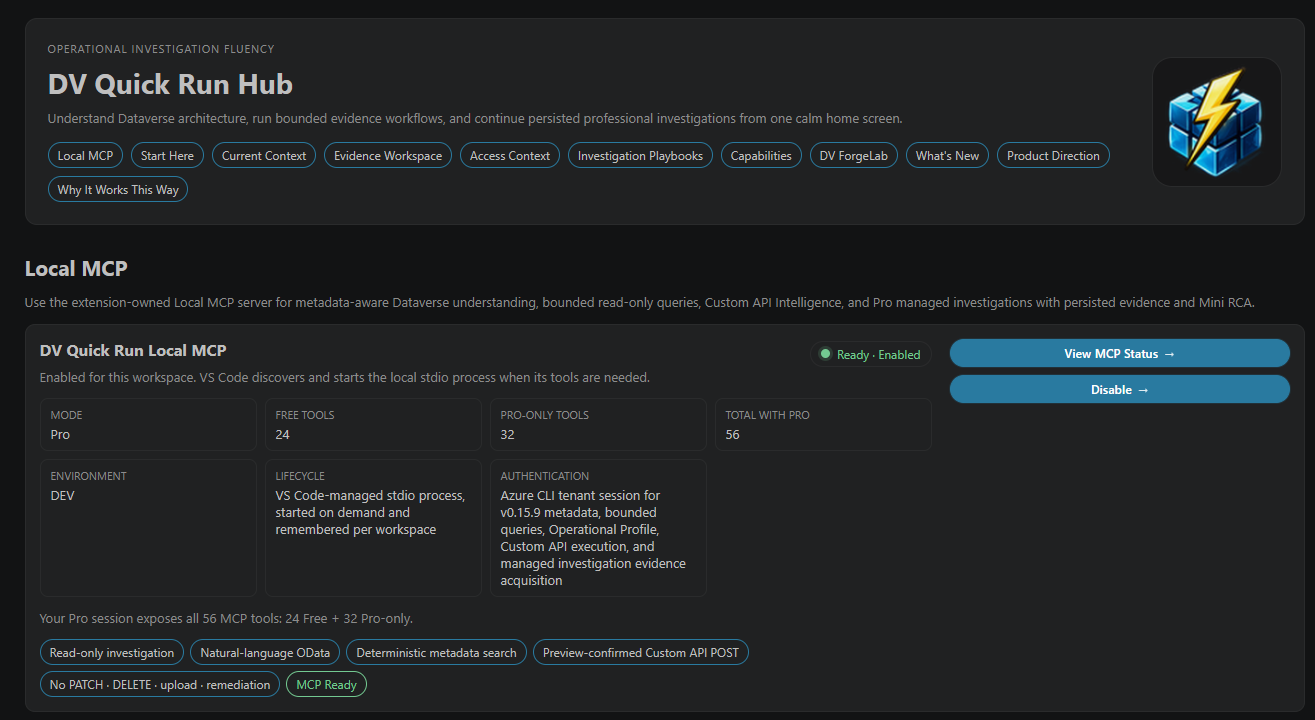Open the DV ForgeLab pill
The width and height of the screenshot is (1315, 720).
coord(854,155)
